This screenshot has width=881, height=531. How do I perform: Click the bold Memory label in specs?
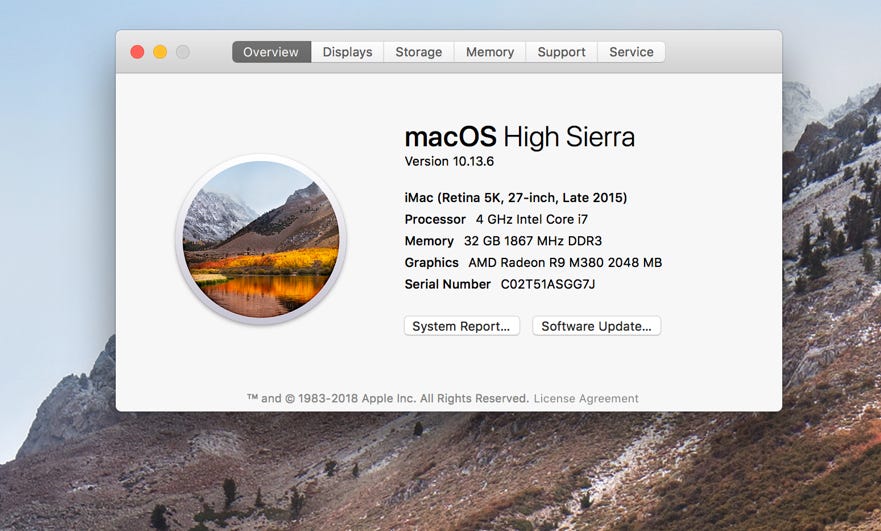[429, 241]
